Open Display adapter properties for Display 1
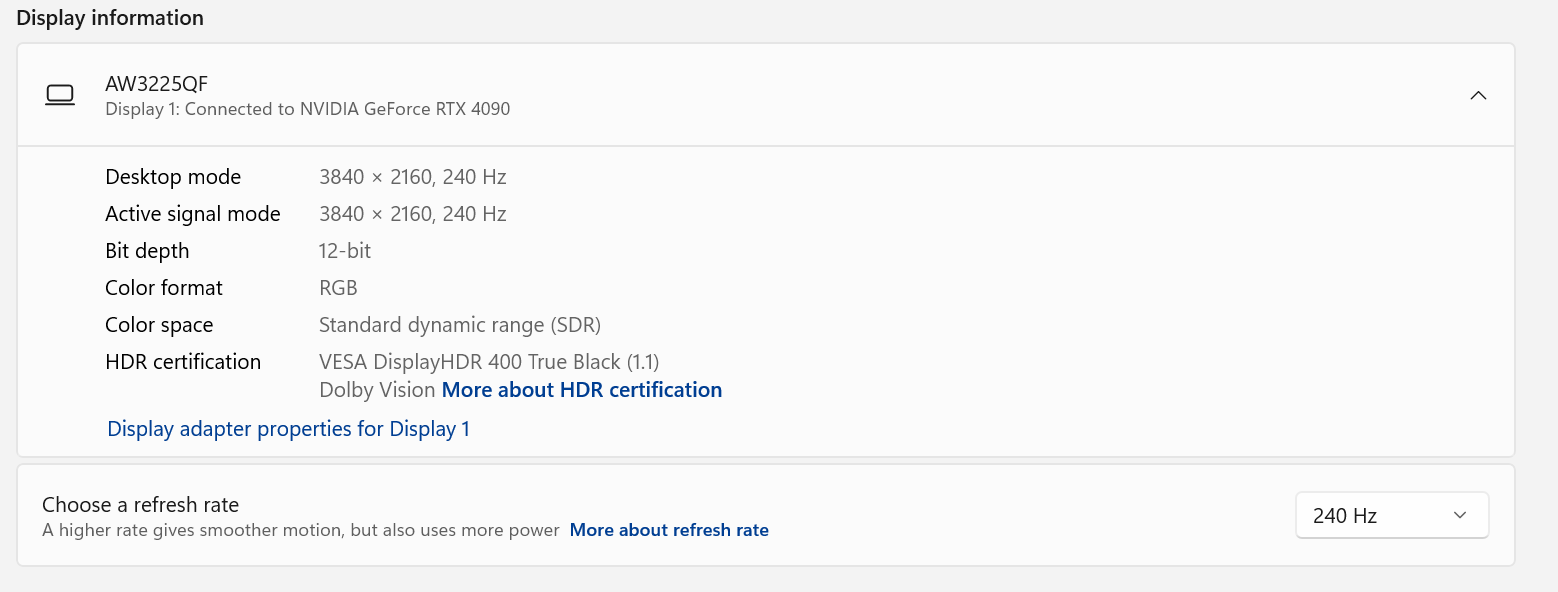 click(288, 429)
